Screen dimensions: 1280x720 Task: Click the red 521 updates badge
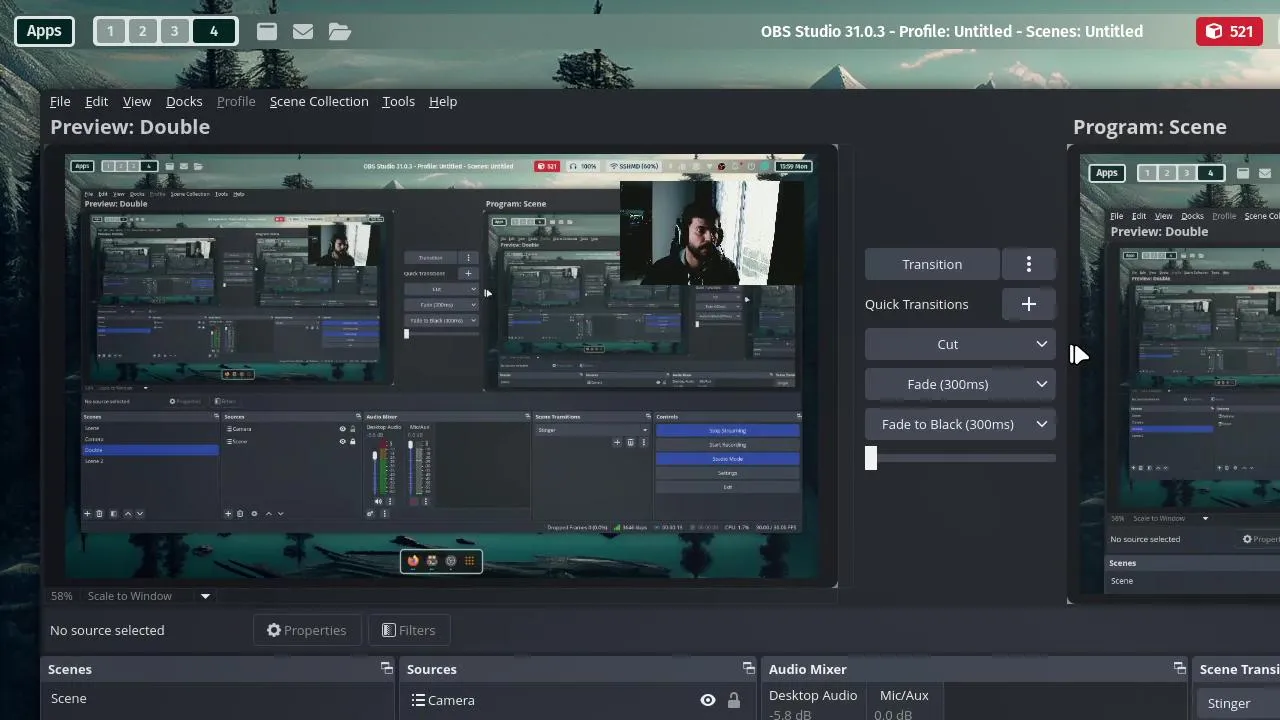pyautogui.click(x=1229, y=31)
